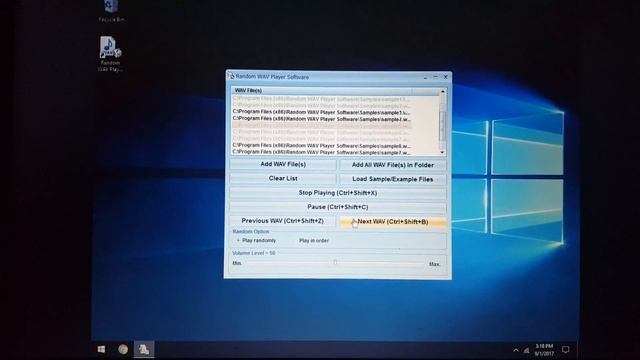The width and height of the screenshot is (640, 360).
Task: Minimize the Random WAV Player window
Action: (425, 77)
